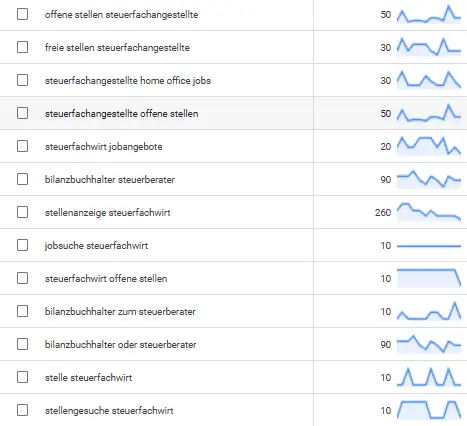Enable checkbox for steuerfachangestellte offene stellen
The width and height of the screenshot is (467, 426).
tap(22, 113)
